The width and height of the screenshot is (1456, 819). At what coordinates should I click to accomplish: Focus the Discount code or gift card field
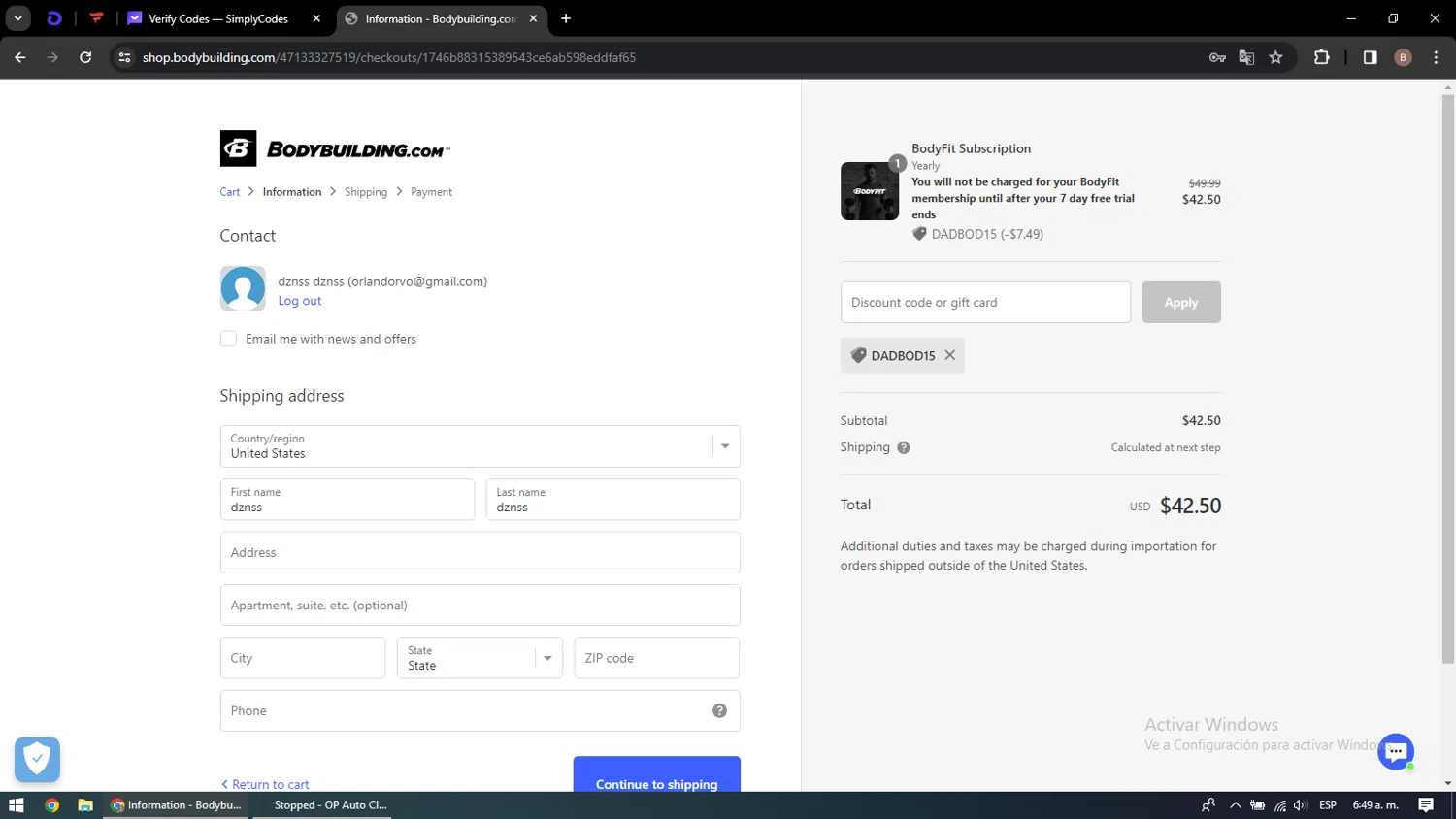click(985, 303)
